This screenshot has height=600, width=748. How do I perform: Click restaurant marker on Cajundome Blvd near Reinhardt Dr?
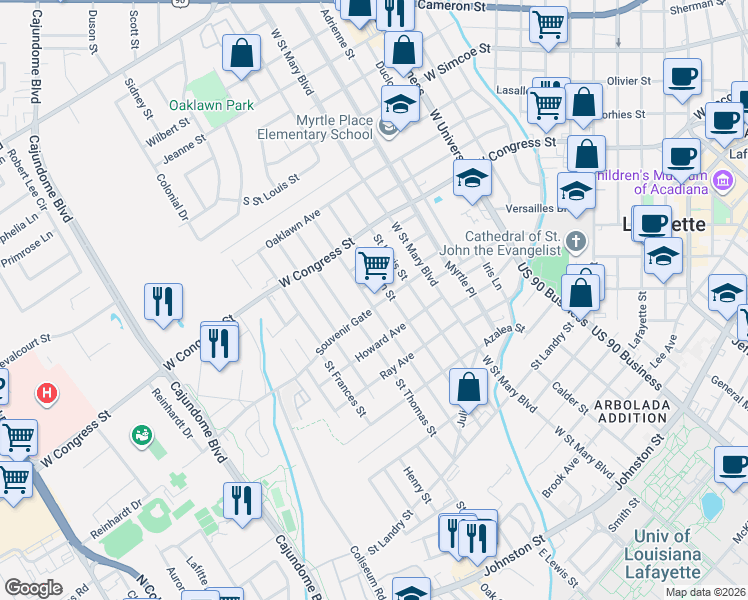(x=243, y=503)
